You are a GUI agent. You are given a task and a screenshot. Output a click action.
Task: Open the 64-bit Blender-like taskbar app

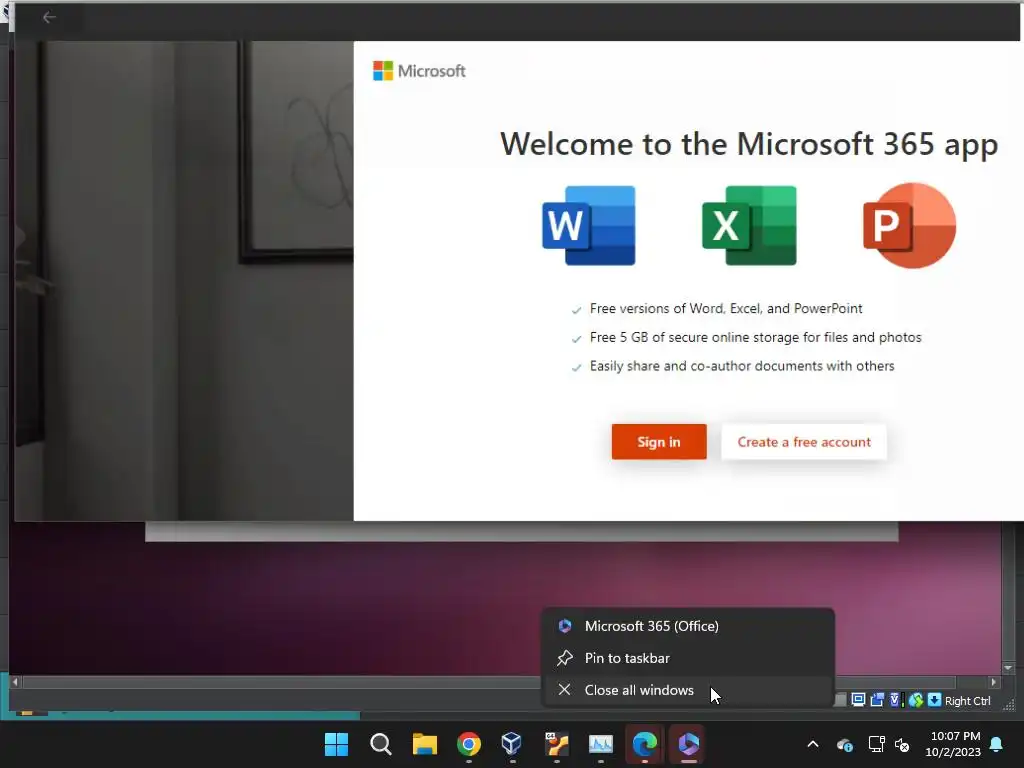[x=556, y=744]
